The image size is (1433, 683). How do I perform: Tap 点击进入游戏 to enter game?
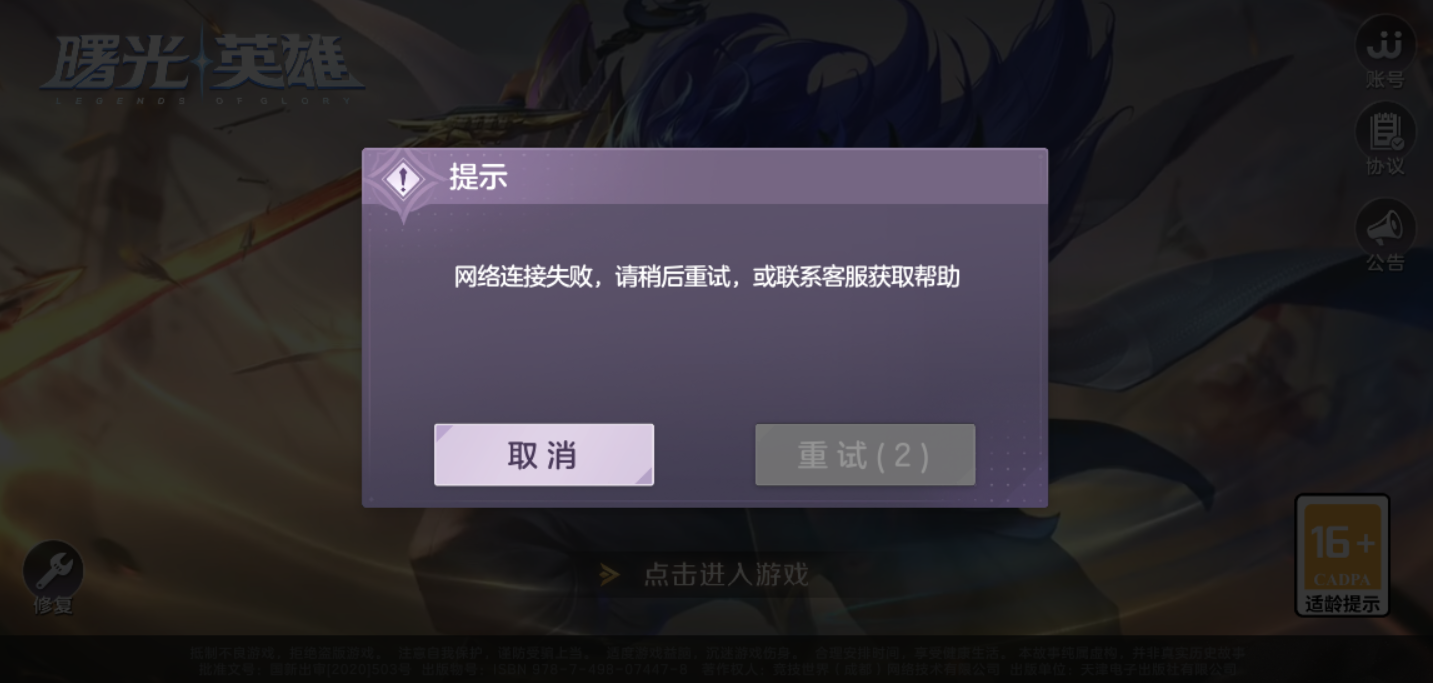coord(726,574)
